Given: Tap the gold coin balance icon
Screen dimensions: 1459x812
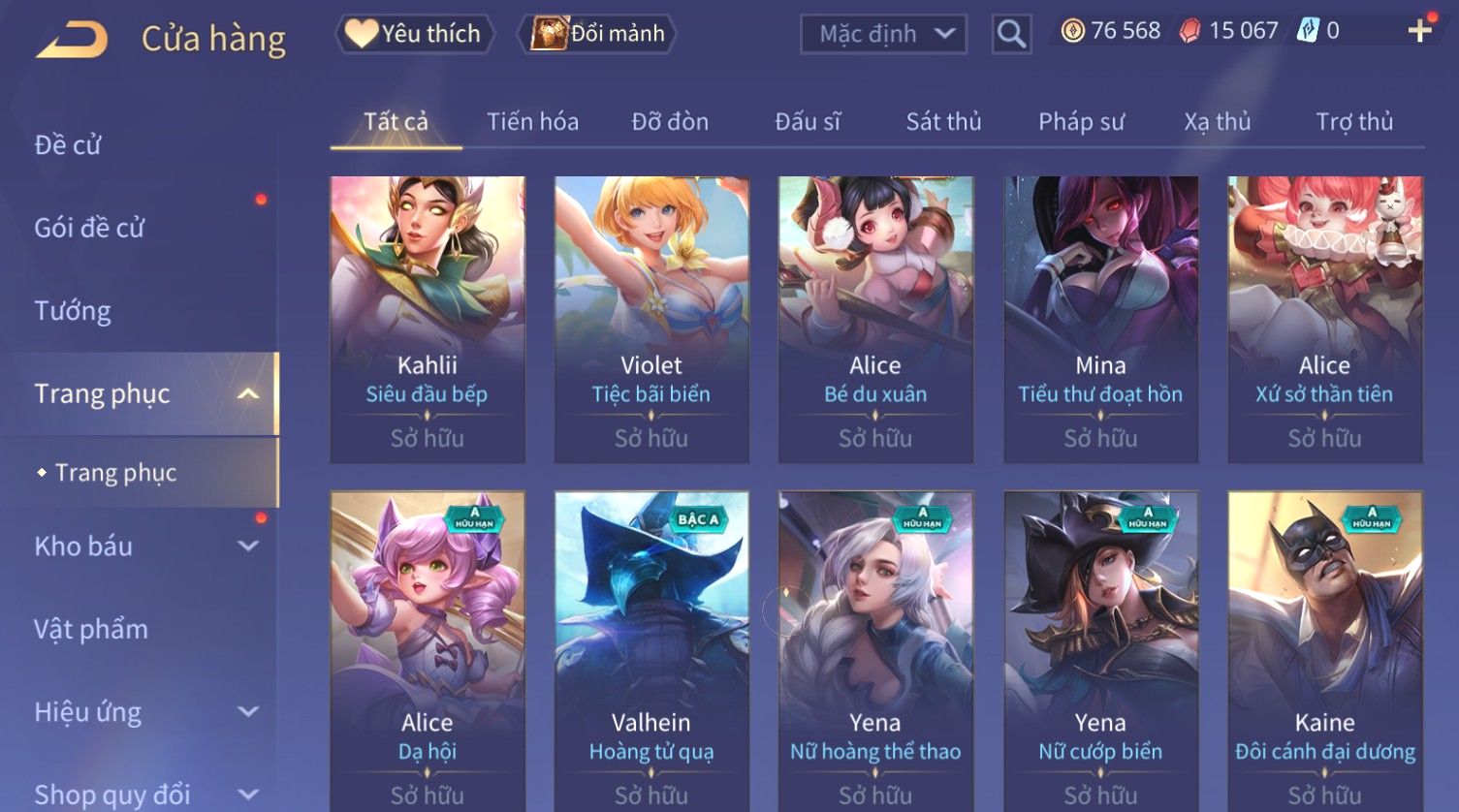Looking at the screenshot, I should pos(1072,32).
